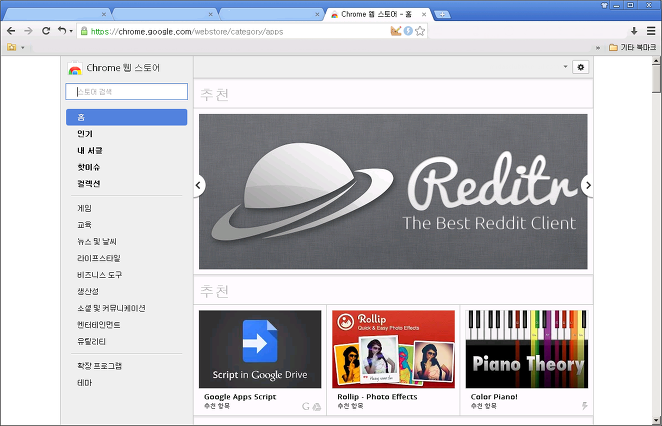Open 컬렉션 in the sidebar
This screenshot has width=662, height=426.
click(88, 184)
